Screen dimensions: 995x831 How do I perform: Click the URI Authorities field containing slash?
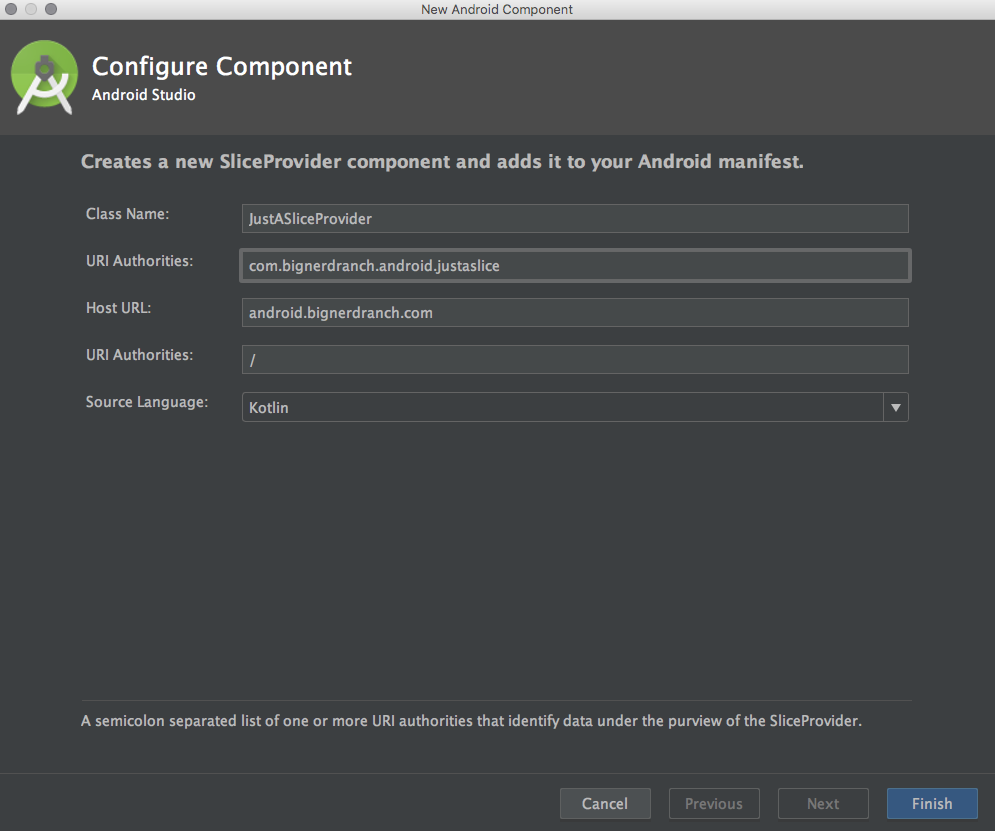pos(575,360)
